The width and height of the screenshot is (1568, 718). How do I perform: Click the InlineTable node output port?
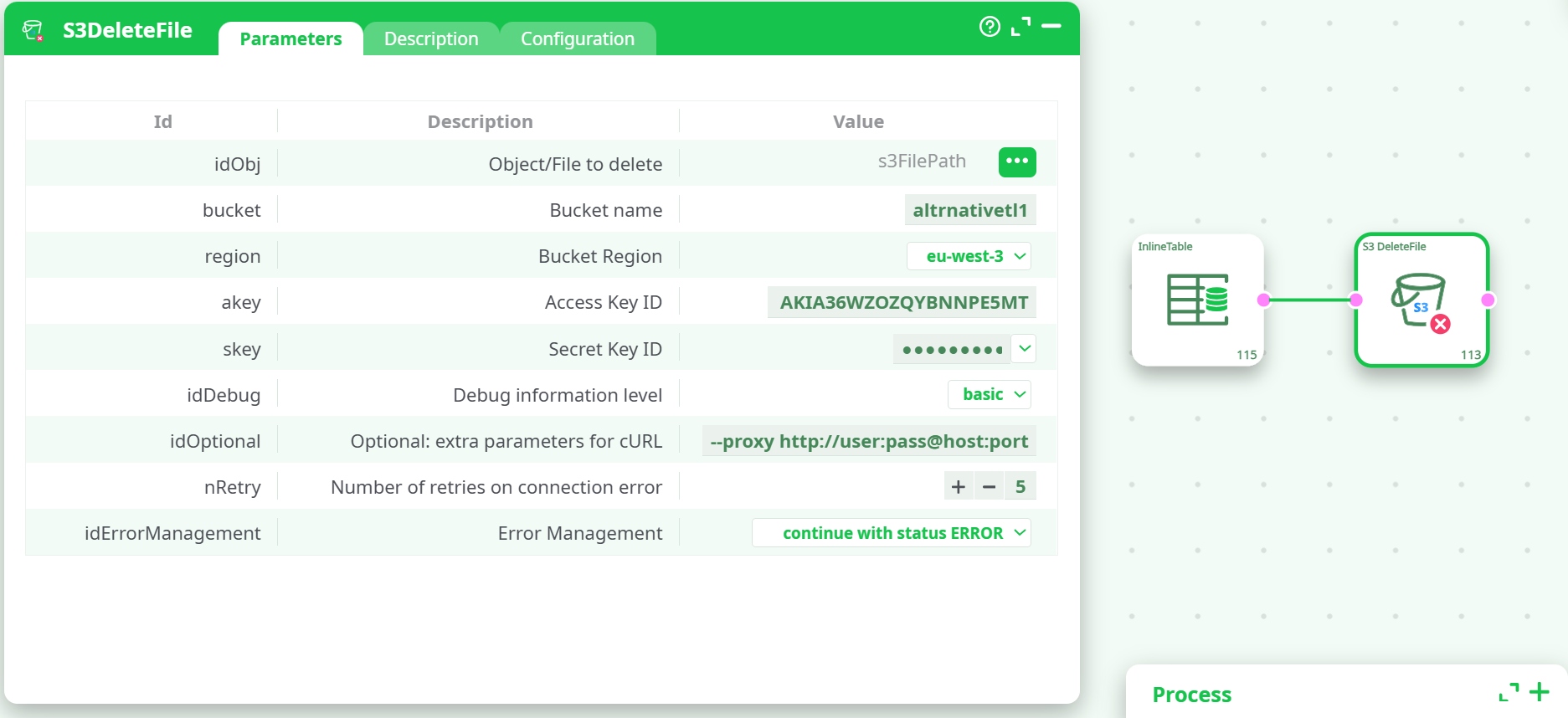coord(1263,300)
